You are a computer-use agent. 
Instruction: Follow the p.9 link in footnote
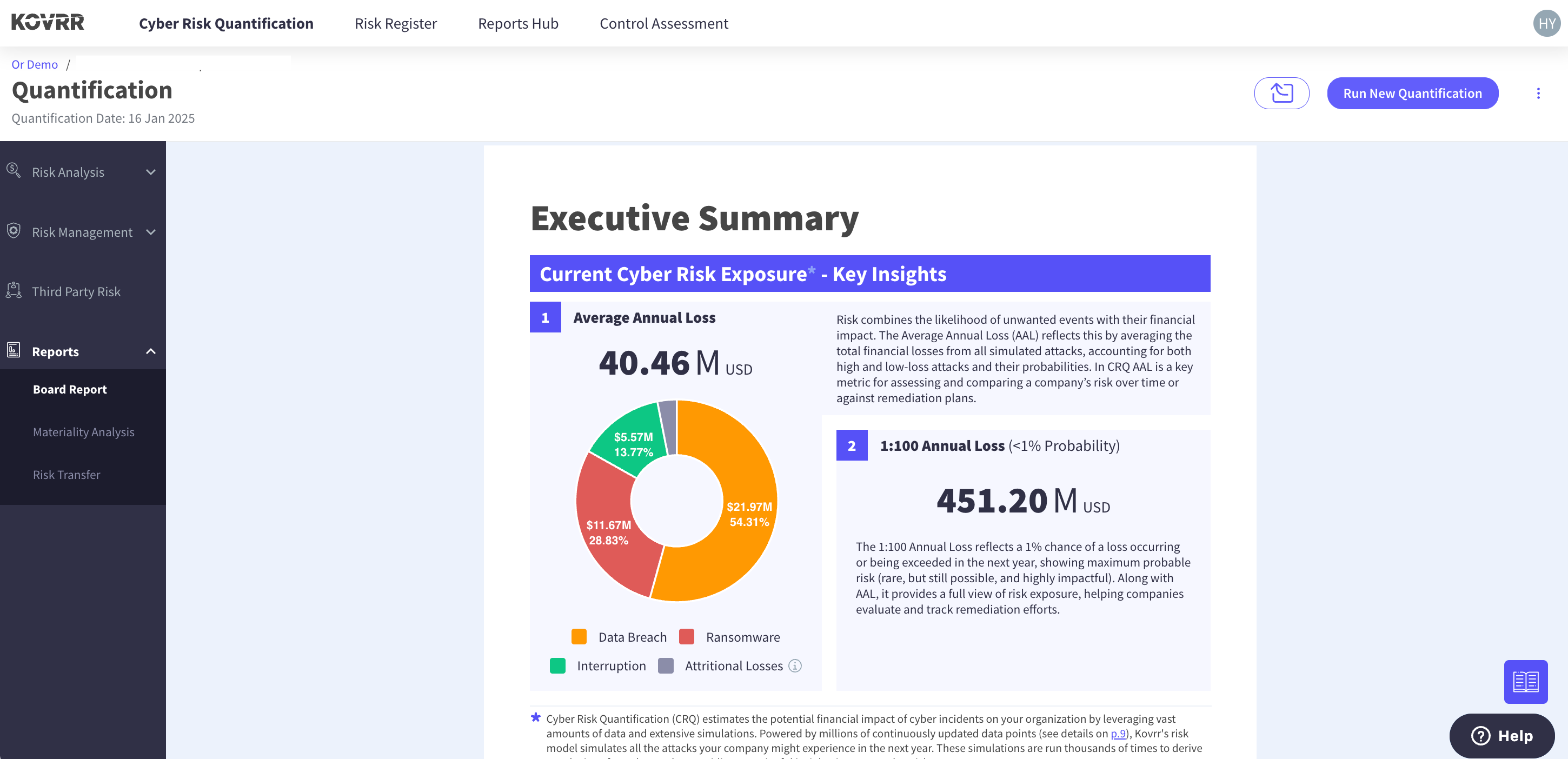point(1118,734)
